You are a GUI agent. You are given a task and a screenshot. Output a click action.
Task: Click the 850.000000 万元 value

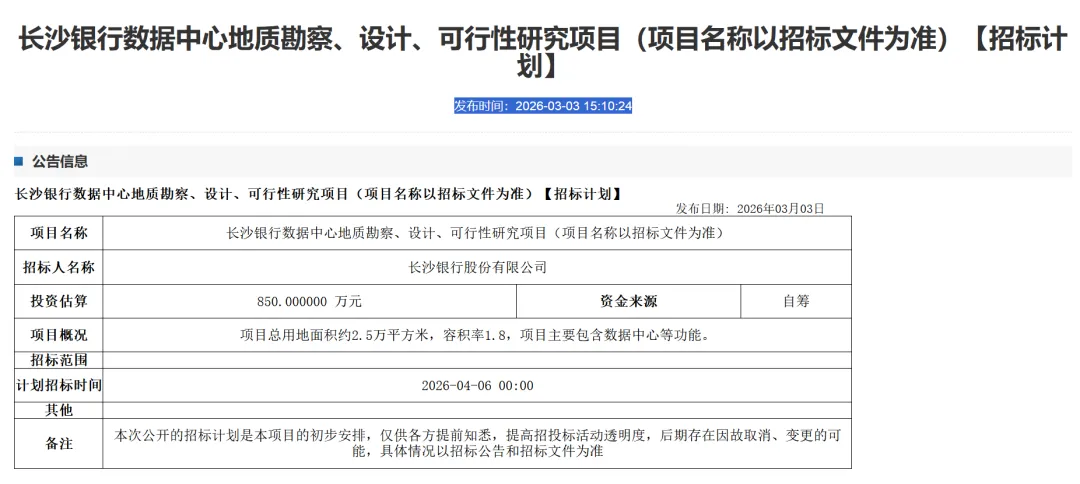[x=309, y=302]
